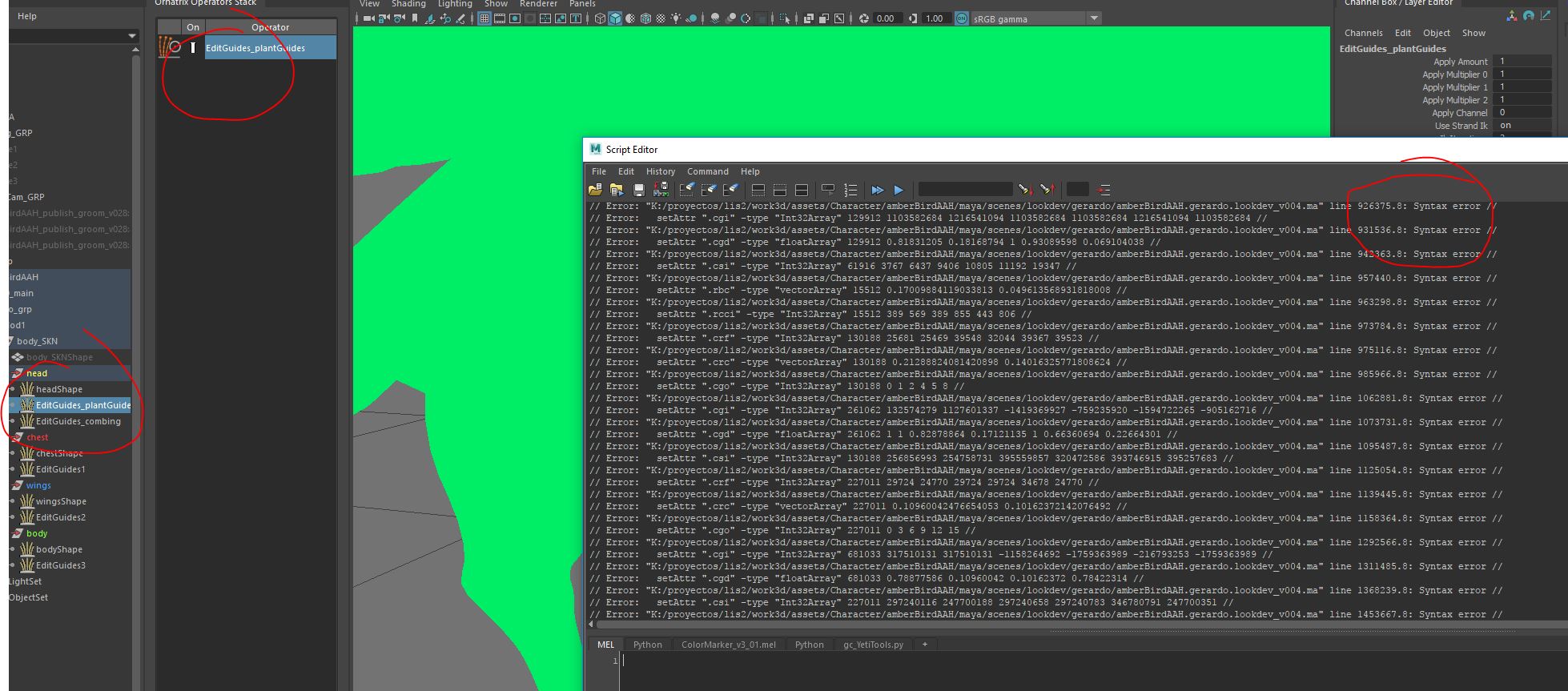This screenshot has width=1568, height=691.
Task: Click the Load Script folder icon
Action: tap(595, 190)
